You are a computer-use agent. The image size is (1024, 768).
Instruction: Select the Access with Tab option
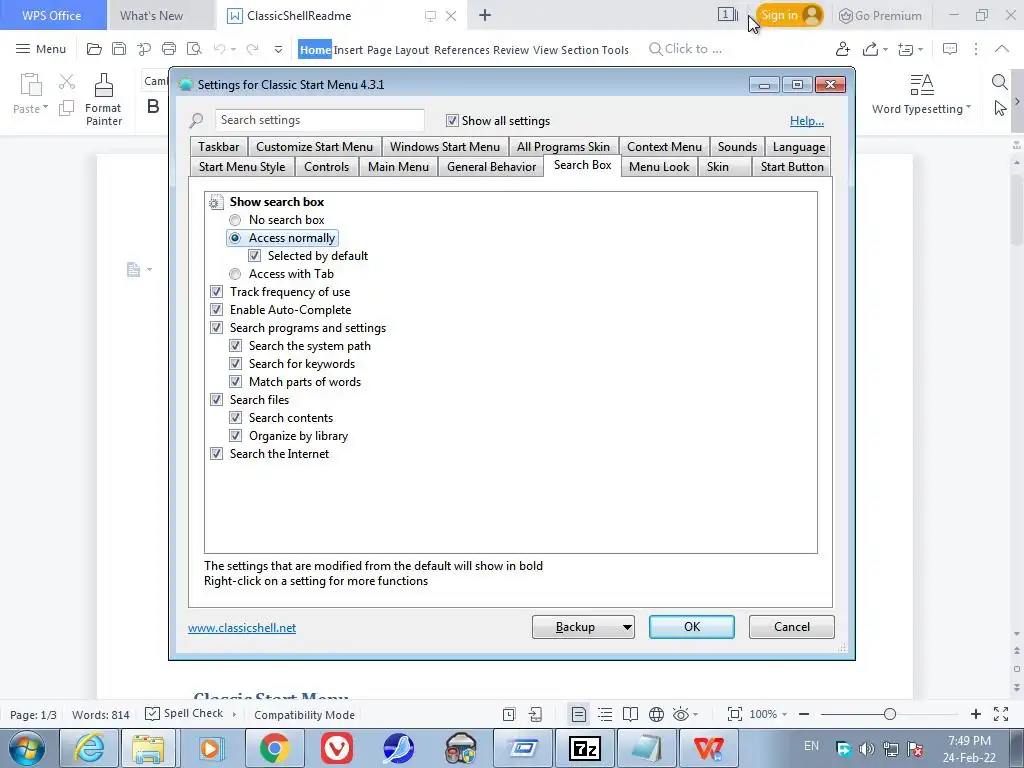coord(235,274)
